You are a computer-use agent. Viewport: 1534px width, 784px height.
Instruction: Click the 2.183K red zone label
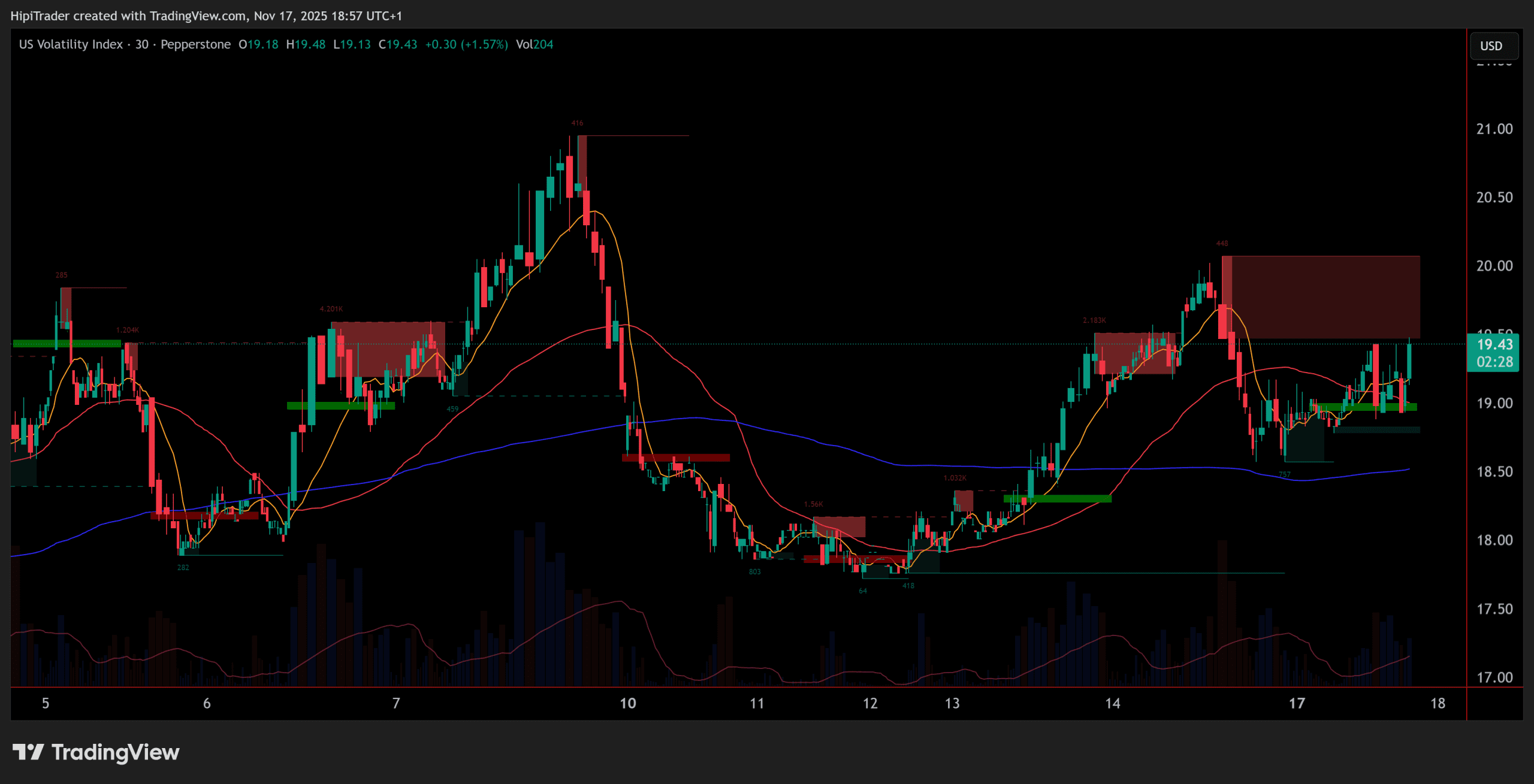(x=1094, y=320)
